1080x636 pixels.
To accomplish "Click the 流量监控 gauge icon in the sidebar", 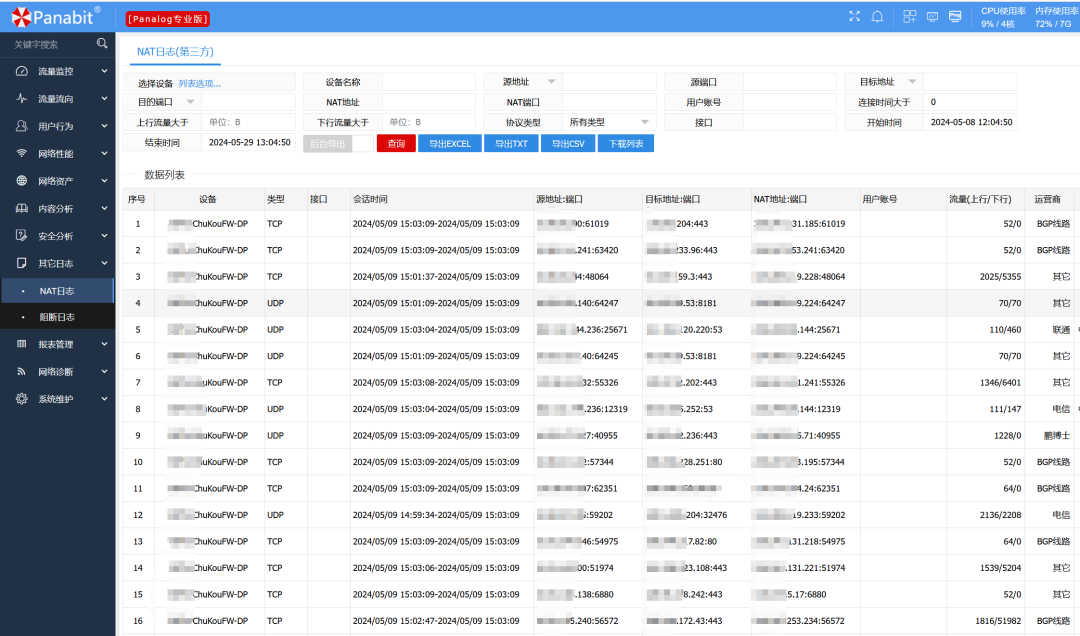I will point(21,71).
